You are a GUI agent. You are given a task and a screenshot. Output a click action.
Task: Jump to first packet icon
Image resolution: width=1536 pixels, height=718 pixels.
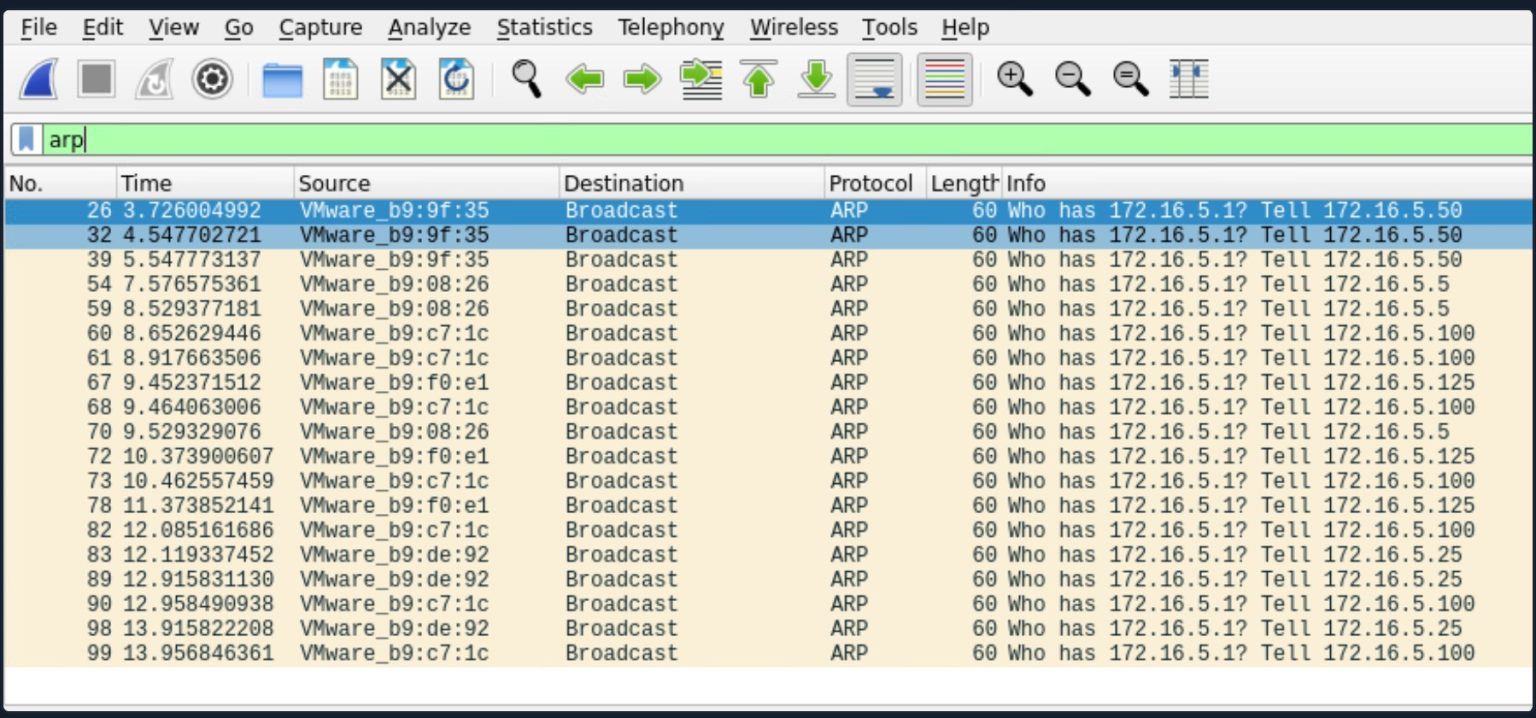click(x=759, y=79)
